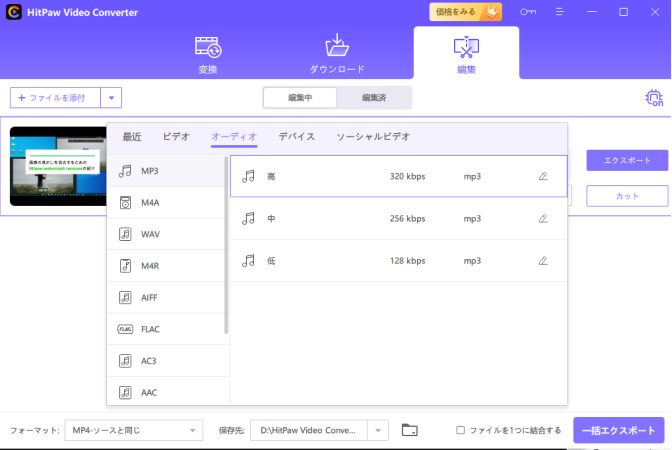Edit the 256 kbps preset pencil icon

click(x=543, y=219)
